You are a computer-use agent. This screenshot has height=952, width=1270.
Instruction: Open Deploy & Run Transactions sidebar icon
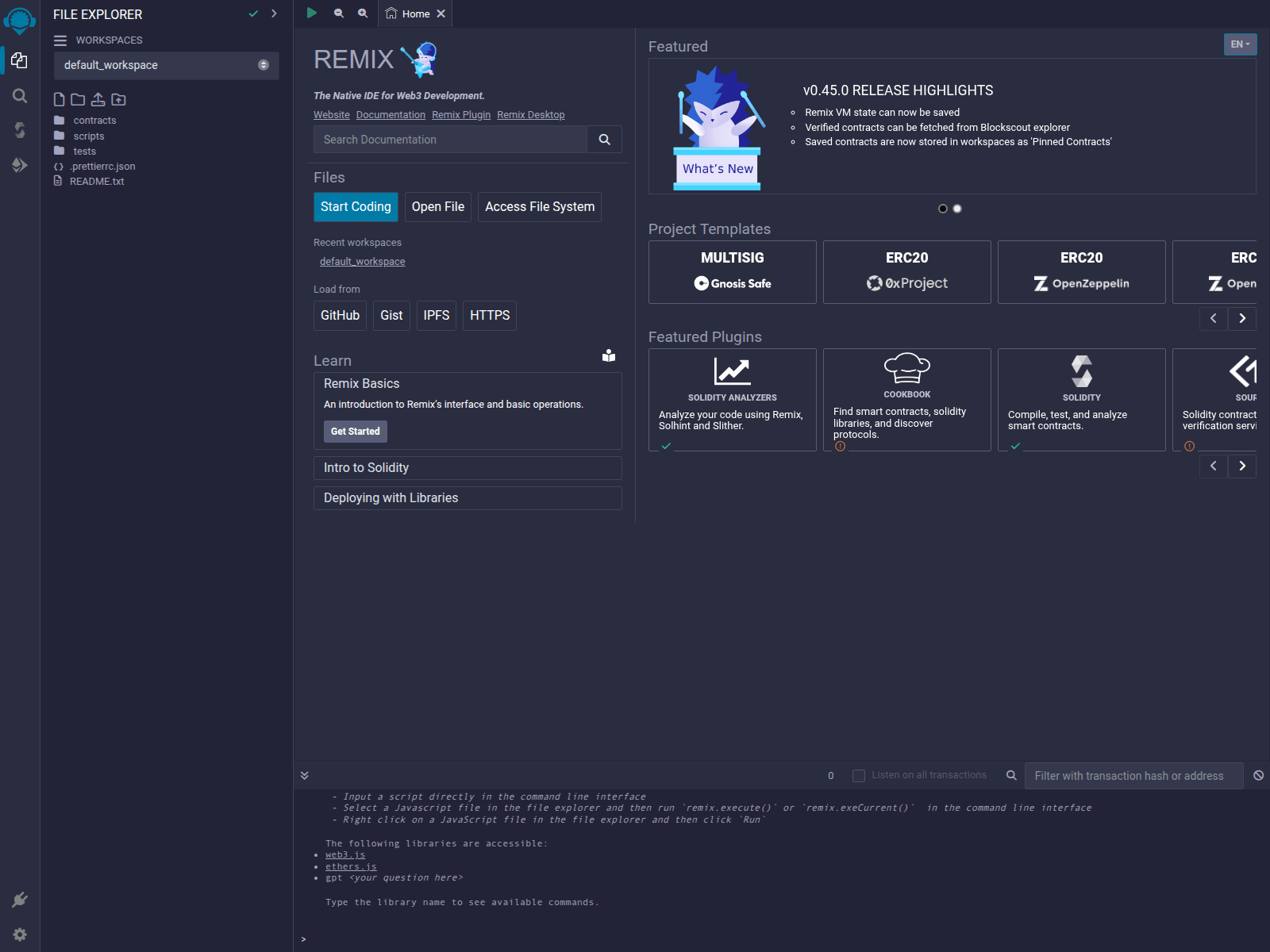coord(19,165)
